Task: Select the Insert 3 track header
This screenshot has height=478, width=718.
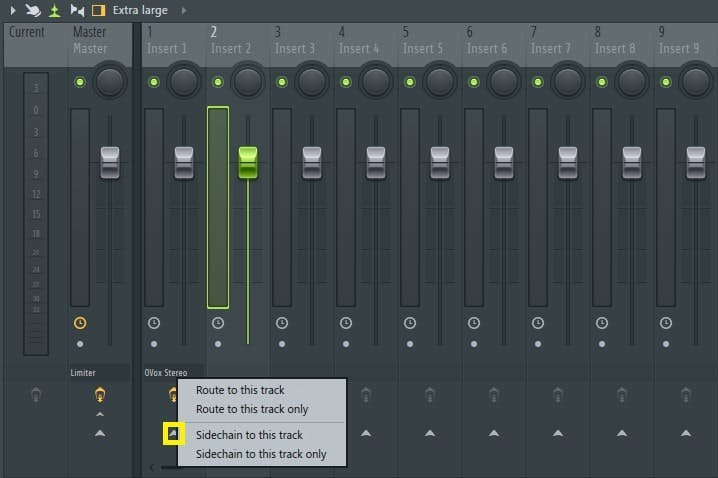Action: tap(301, 45)
